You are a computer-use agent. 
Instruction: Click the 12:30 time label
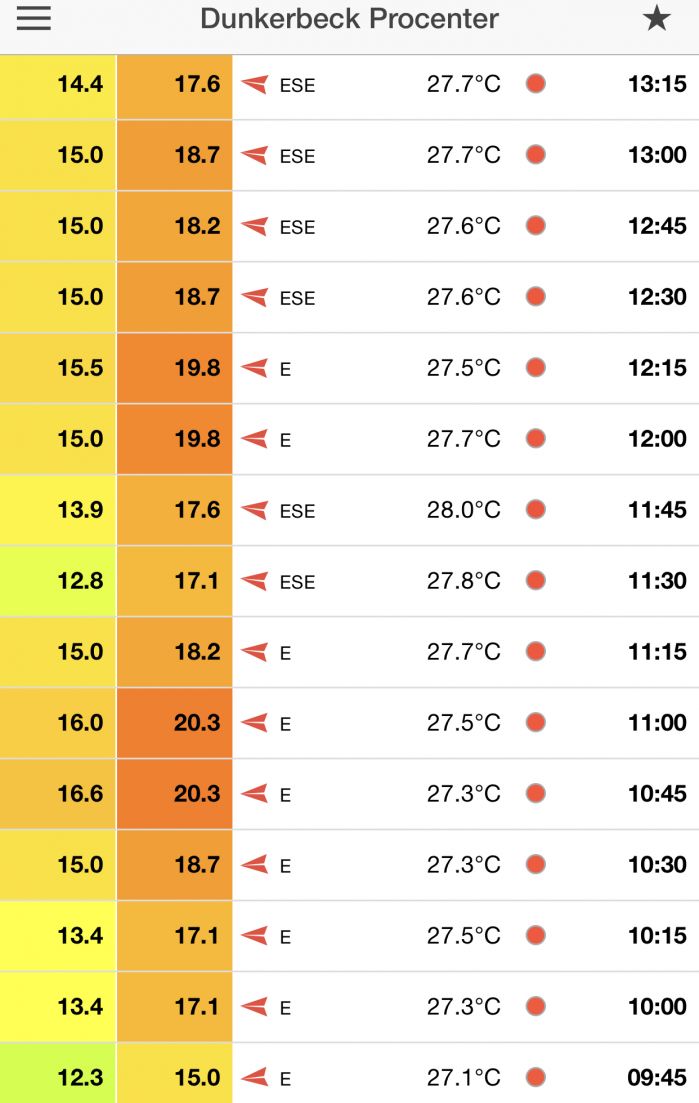coord(657,297)
